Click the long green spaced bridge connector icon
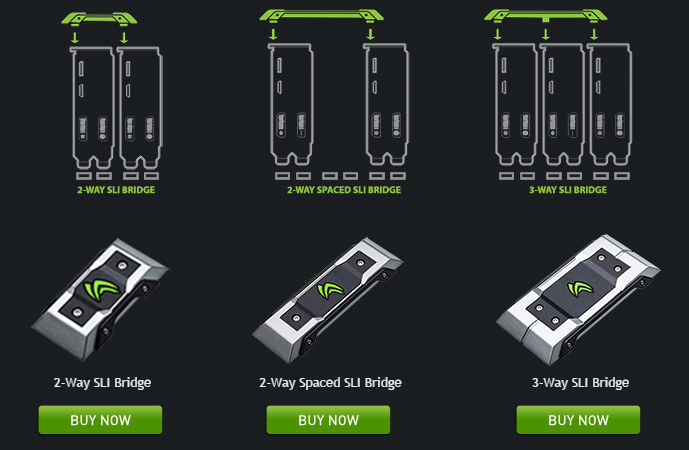Screen dimensions: 689x450 pos(322,16)
